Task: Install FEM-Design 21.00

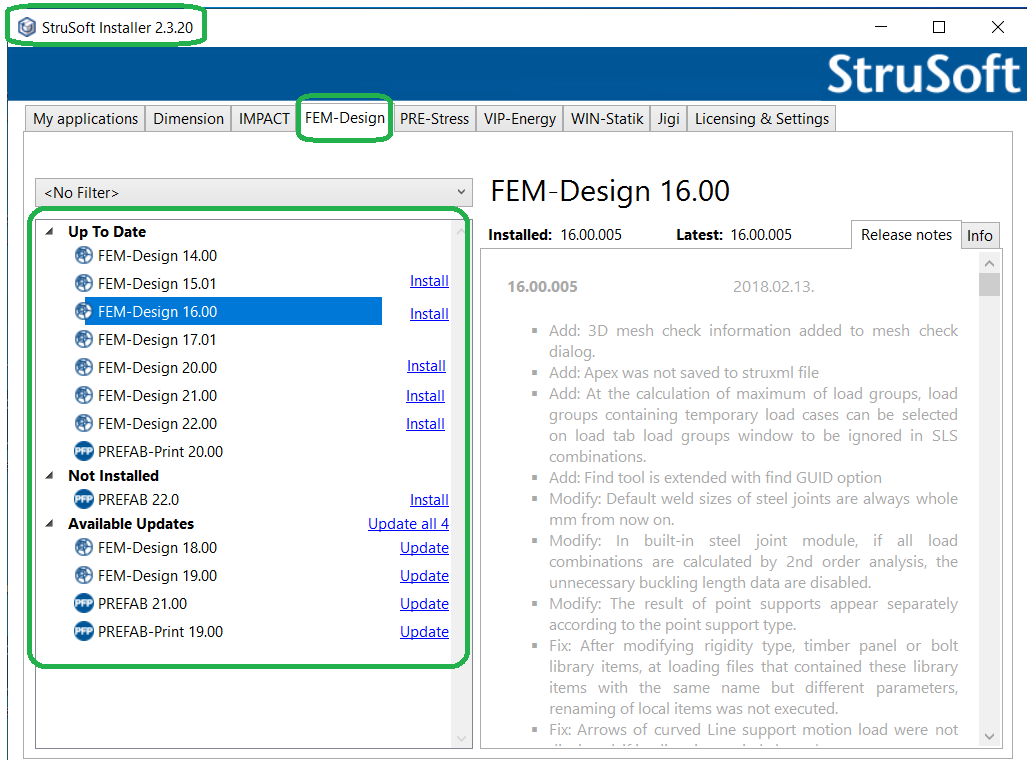Action: click(x=425, y=396)
